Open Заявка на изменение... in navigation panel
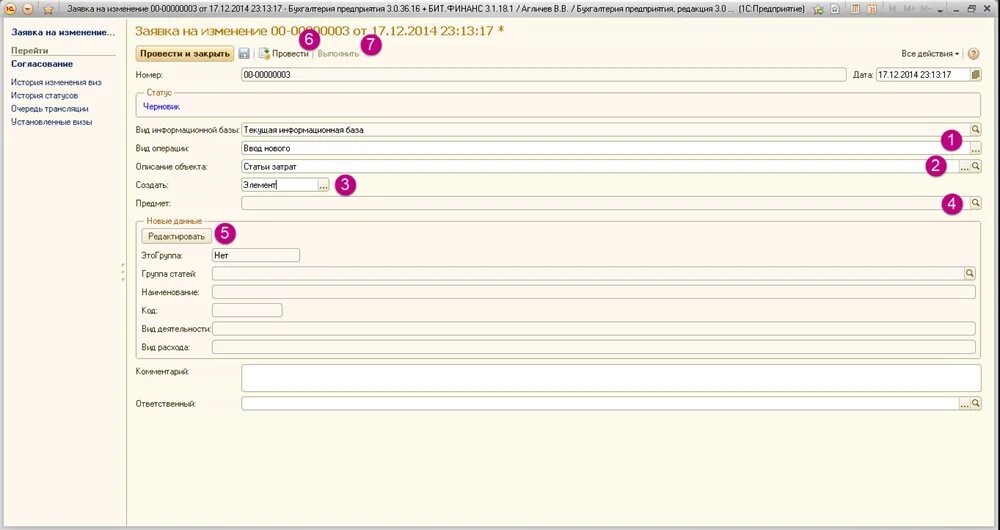Viewport: 1000px width, 530px height. [x=63, y=32]
